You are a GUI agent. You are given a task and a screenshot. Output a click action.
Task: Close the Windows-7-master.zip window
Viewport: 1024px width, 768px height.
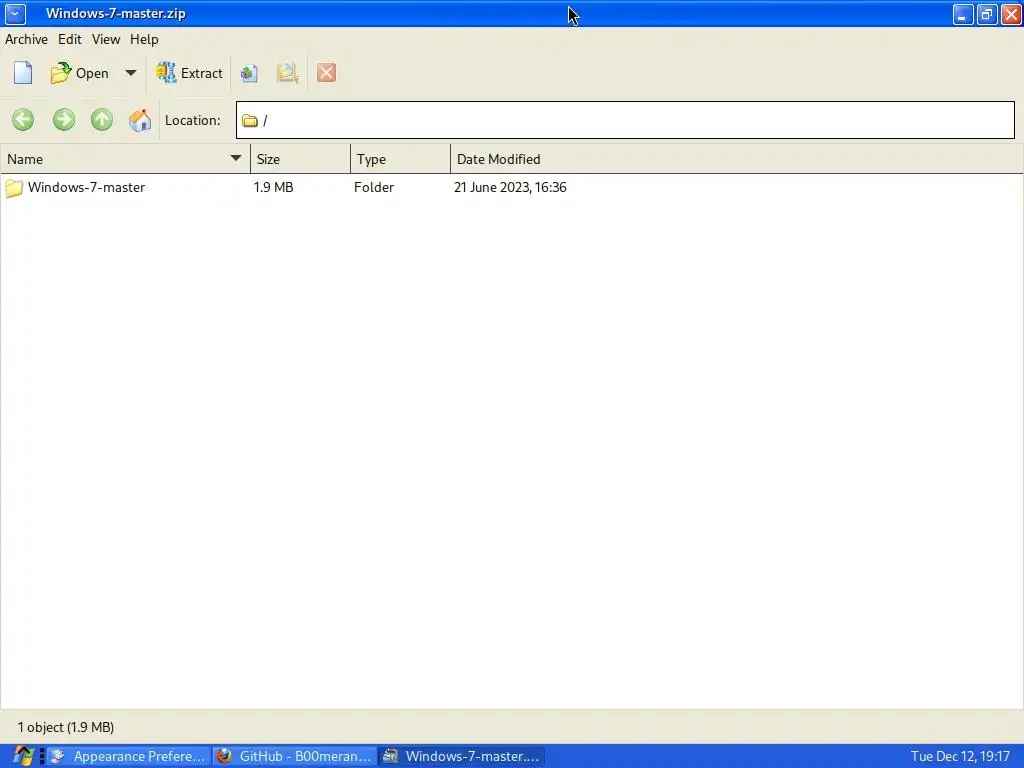pos(1011,14)
